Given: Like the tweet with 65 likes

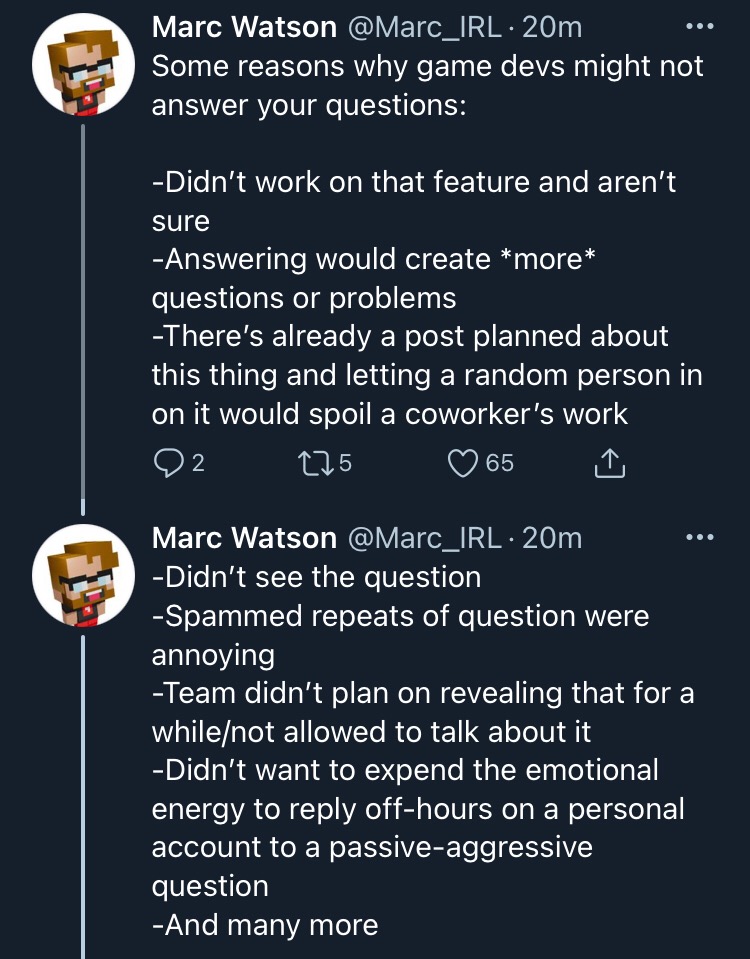Looking at the screenshot, I should 462,463.
